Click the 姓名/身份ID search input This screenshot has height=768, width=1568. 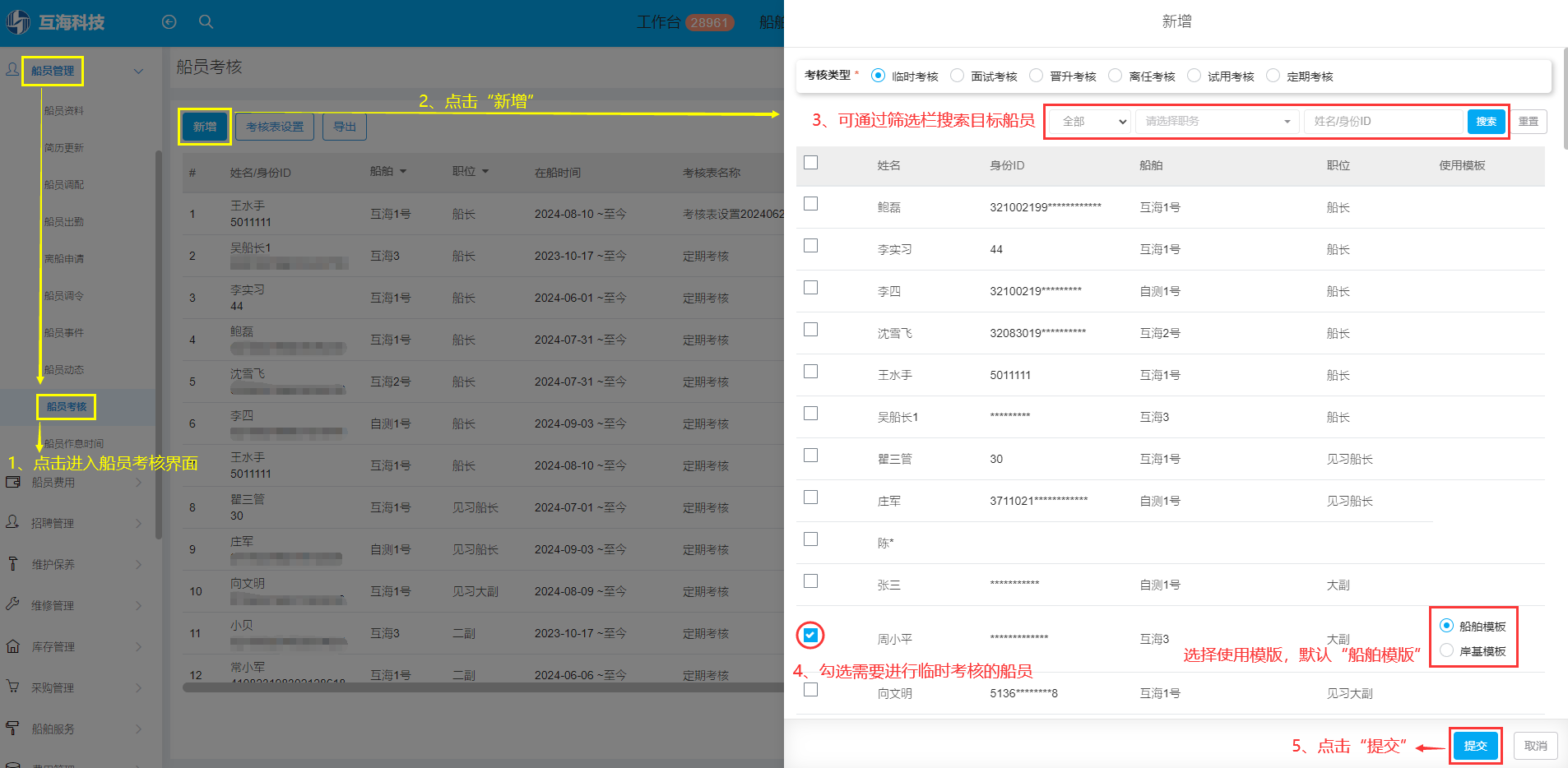point(1385,122)
